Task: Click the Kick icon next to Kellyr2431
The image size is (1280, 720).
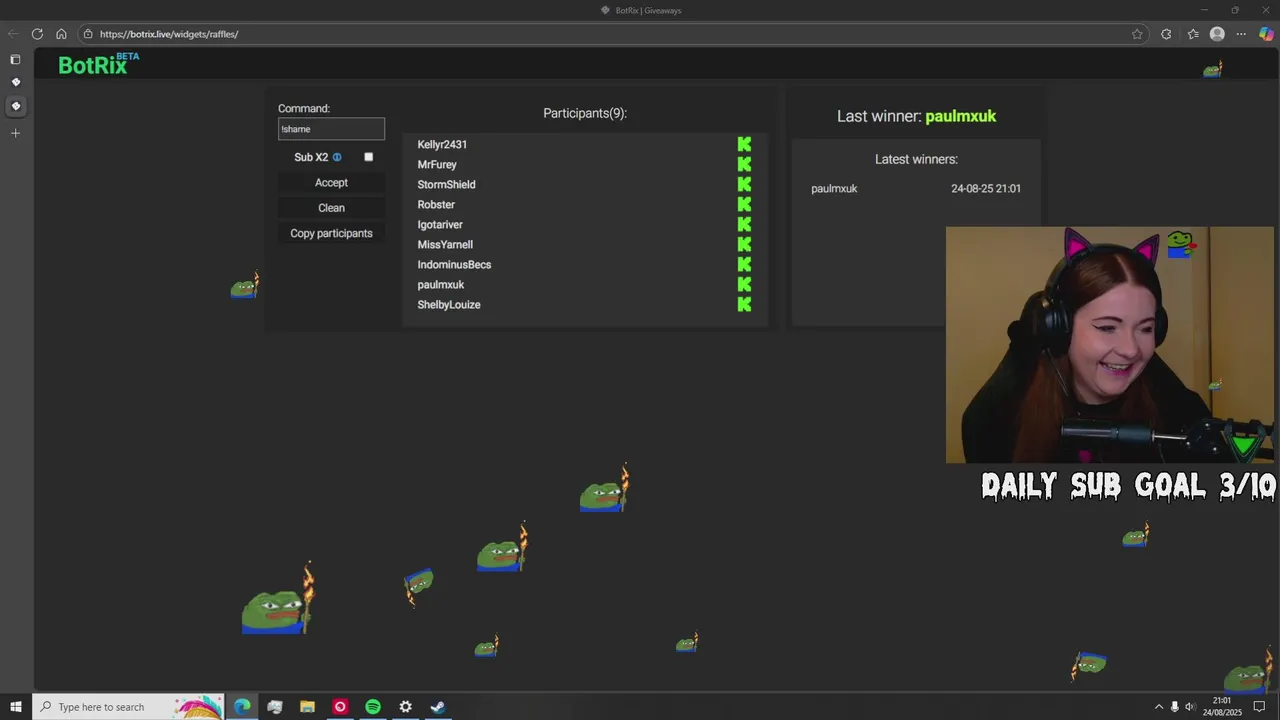Action: coord(744,144)
